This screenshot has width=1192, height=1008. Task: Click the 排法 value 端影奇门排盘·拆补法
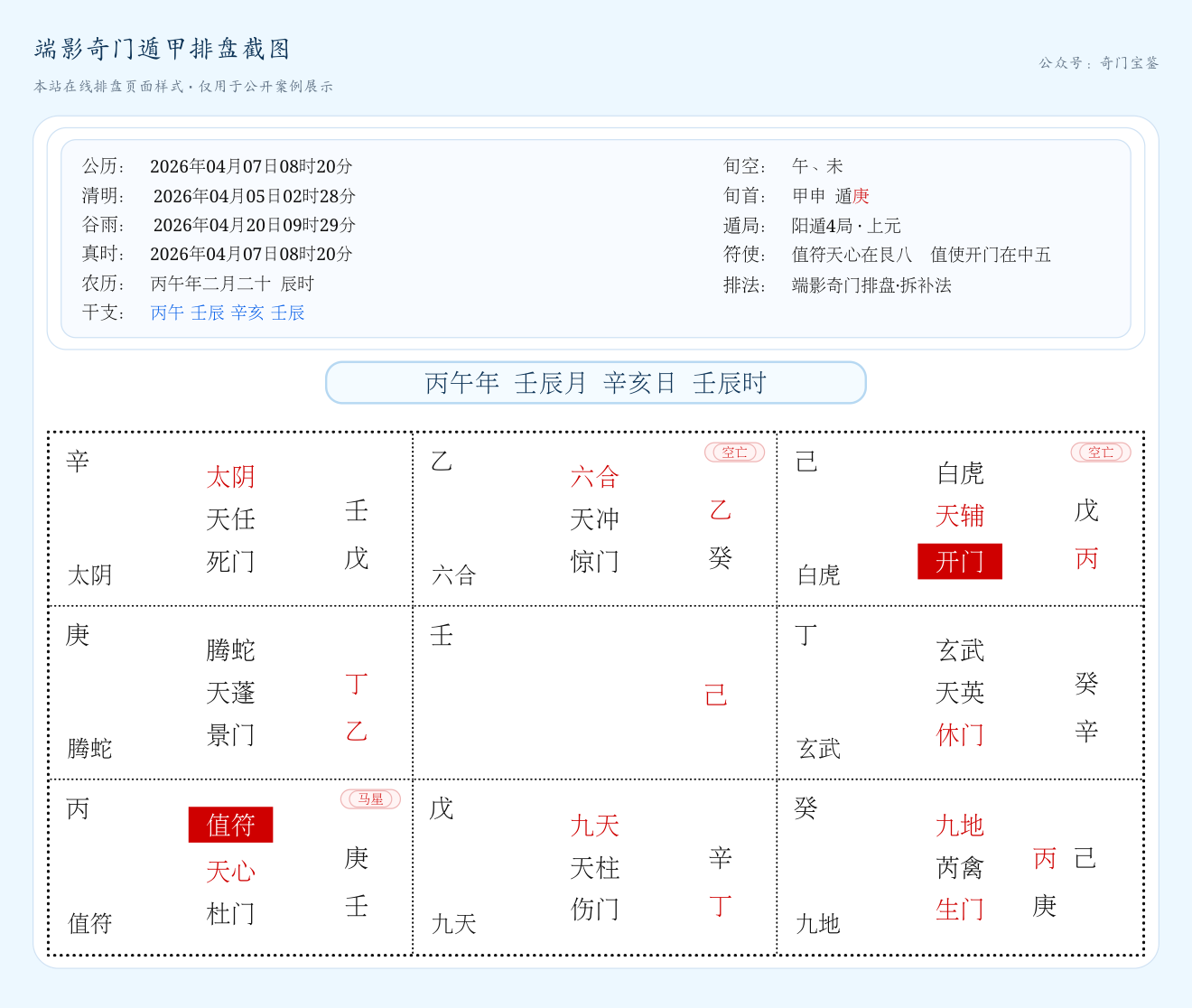pos(871,285)
